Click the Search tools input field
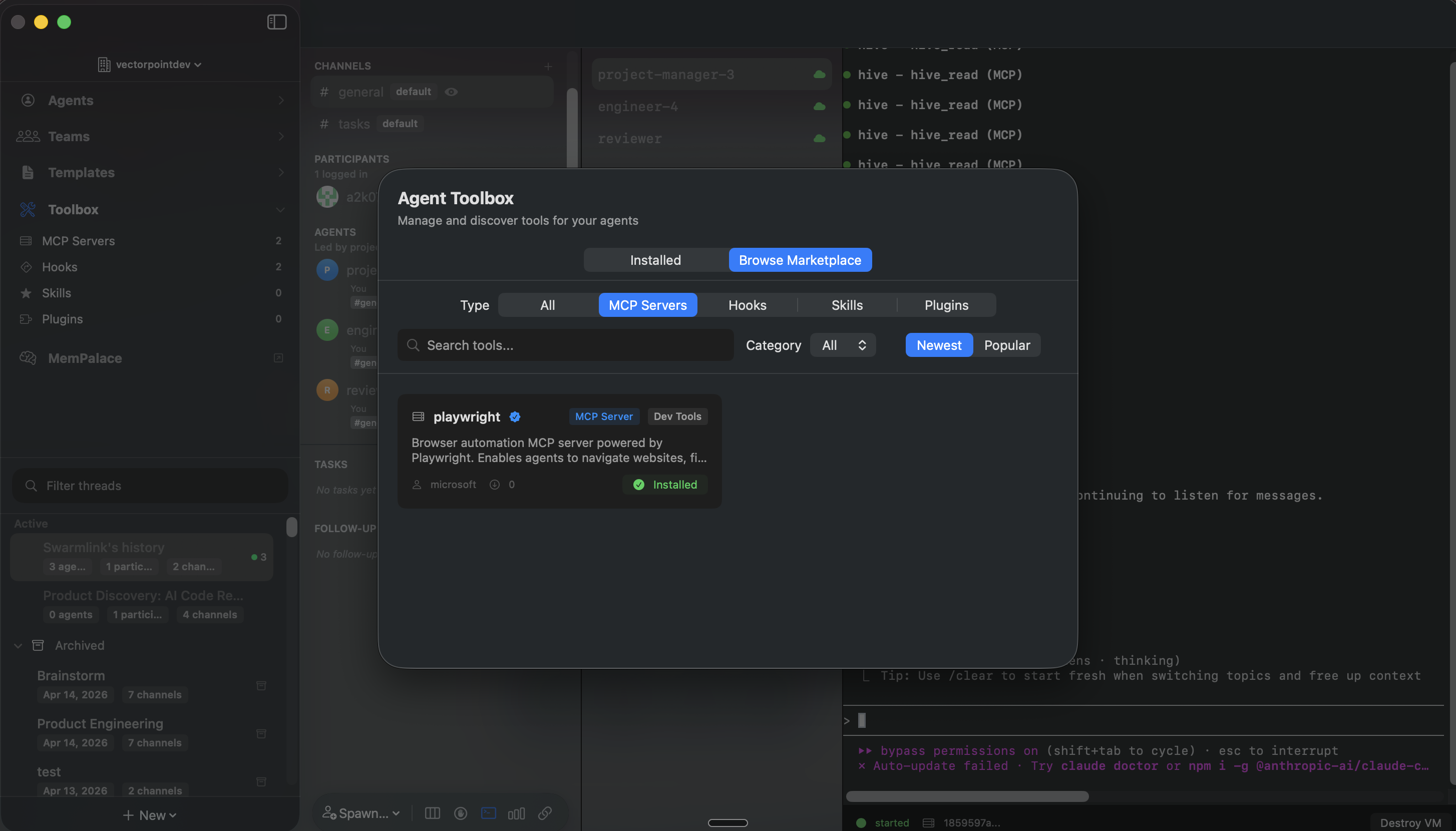The height and width of the screenshot is (831, 1456). (571, 345)
